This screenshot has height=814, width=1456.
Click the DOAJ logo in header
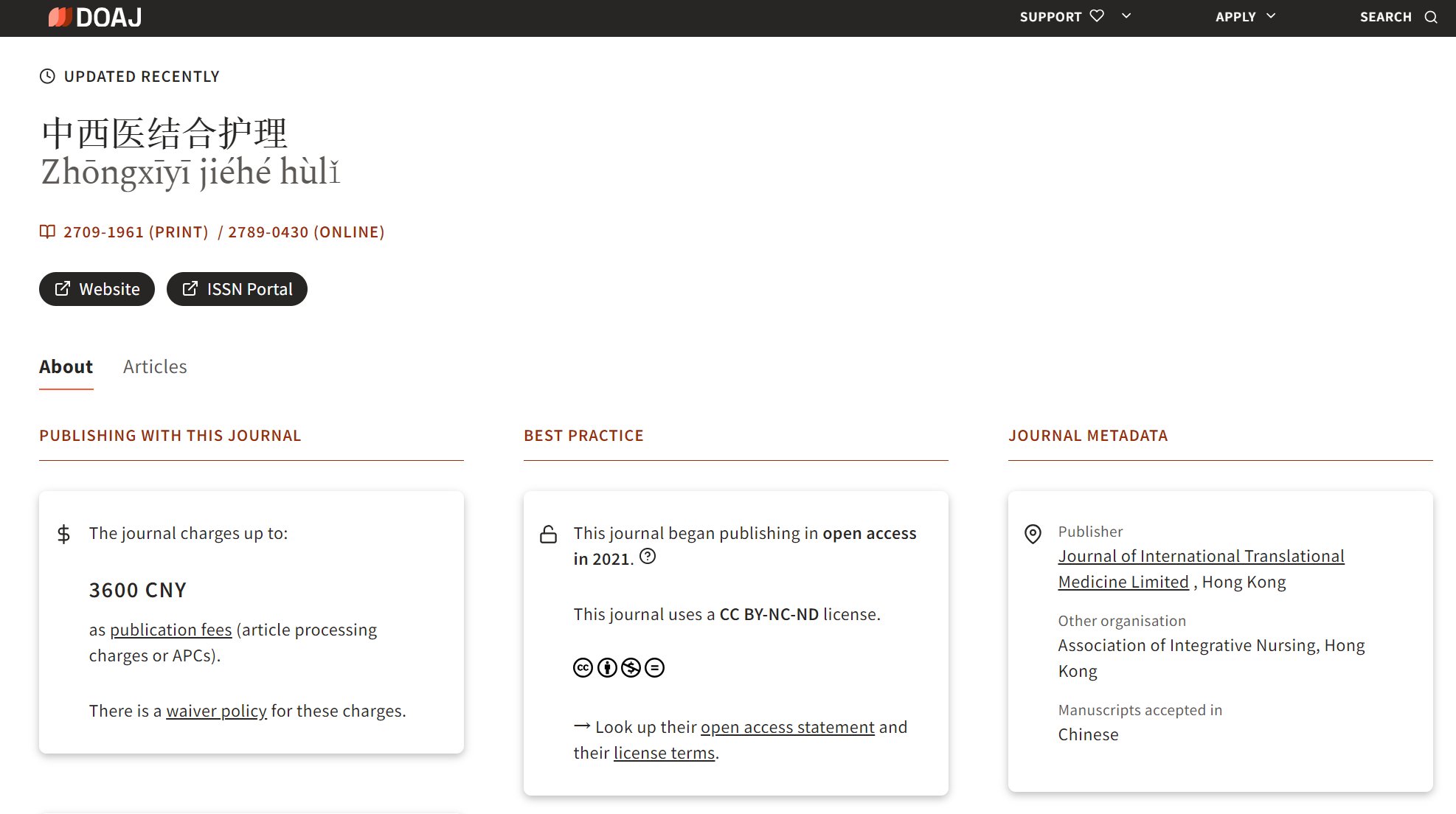pyautogui.click(x=95, y=17)
